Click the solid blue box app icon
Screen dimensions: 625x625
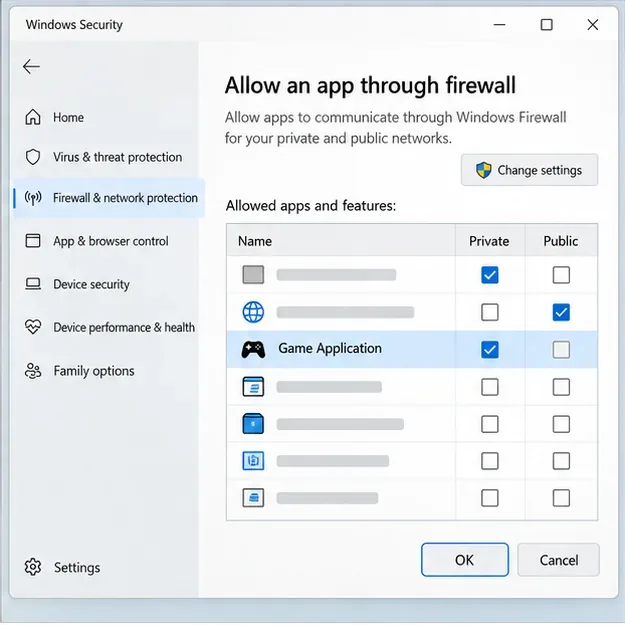click(253, 424)
